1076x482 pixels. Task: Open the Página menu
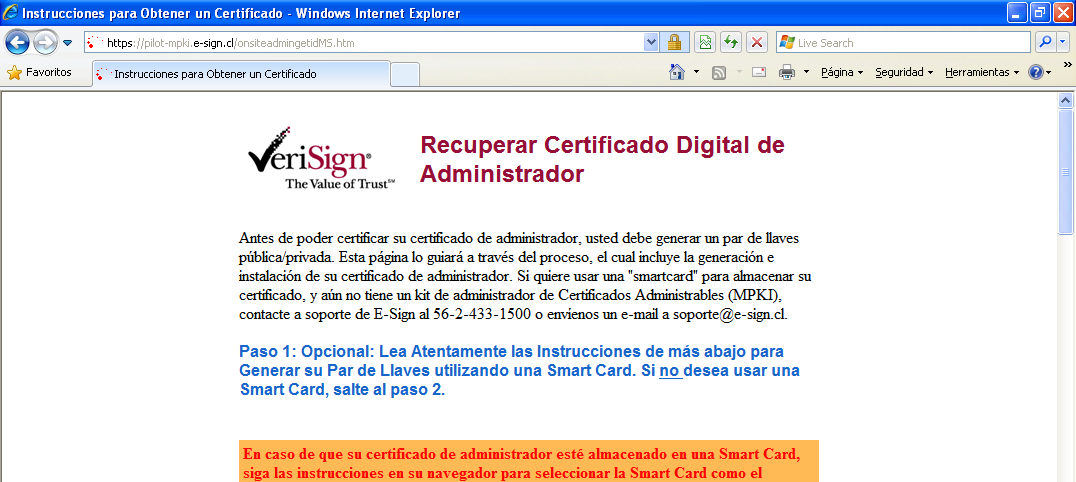tap(841, 73)
